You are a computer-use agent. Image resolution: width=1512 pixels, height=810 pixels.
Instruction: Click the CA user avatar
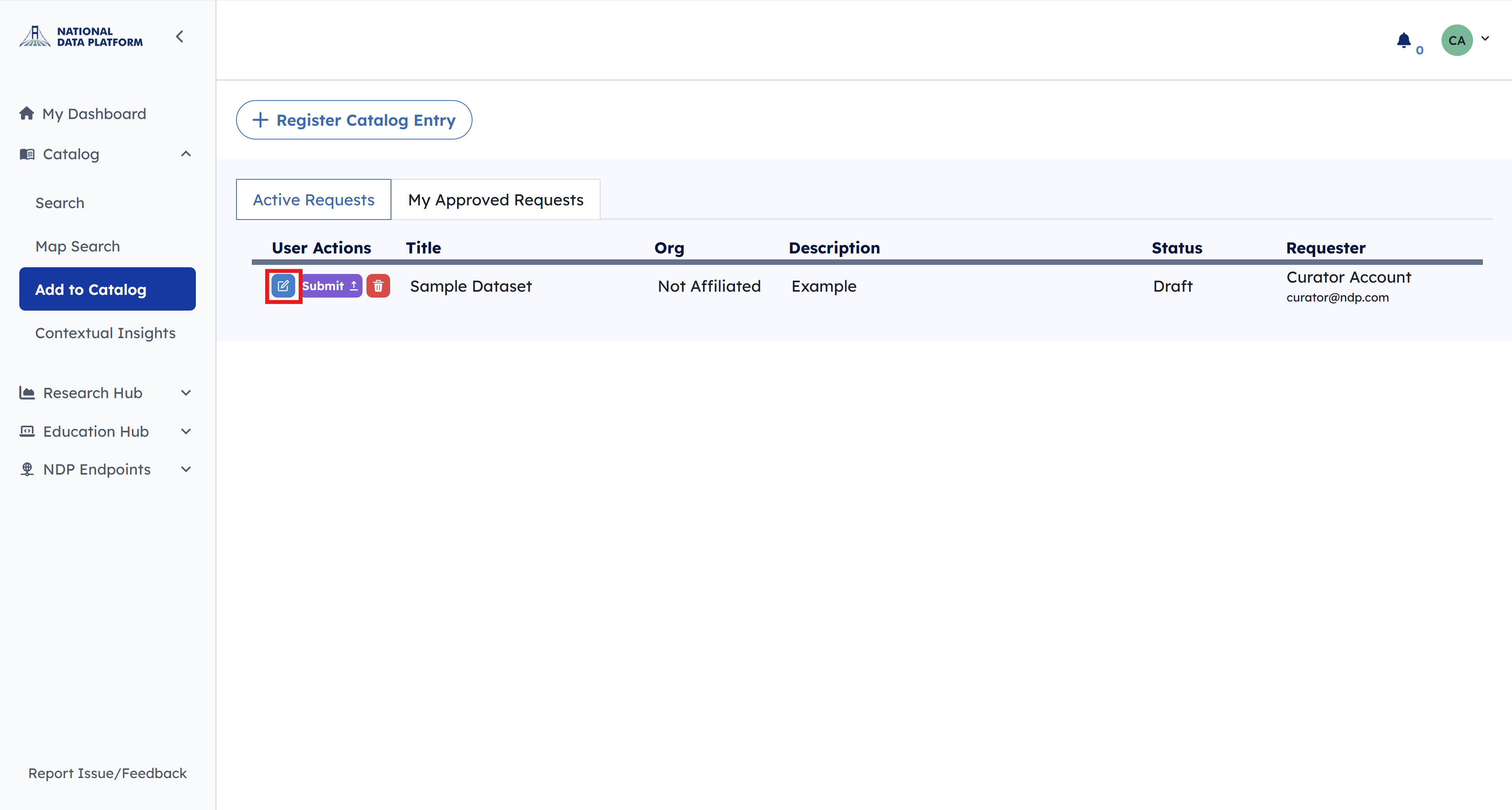1457,41
